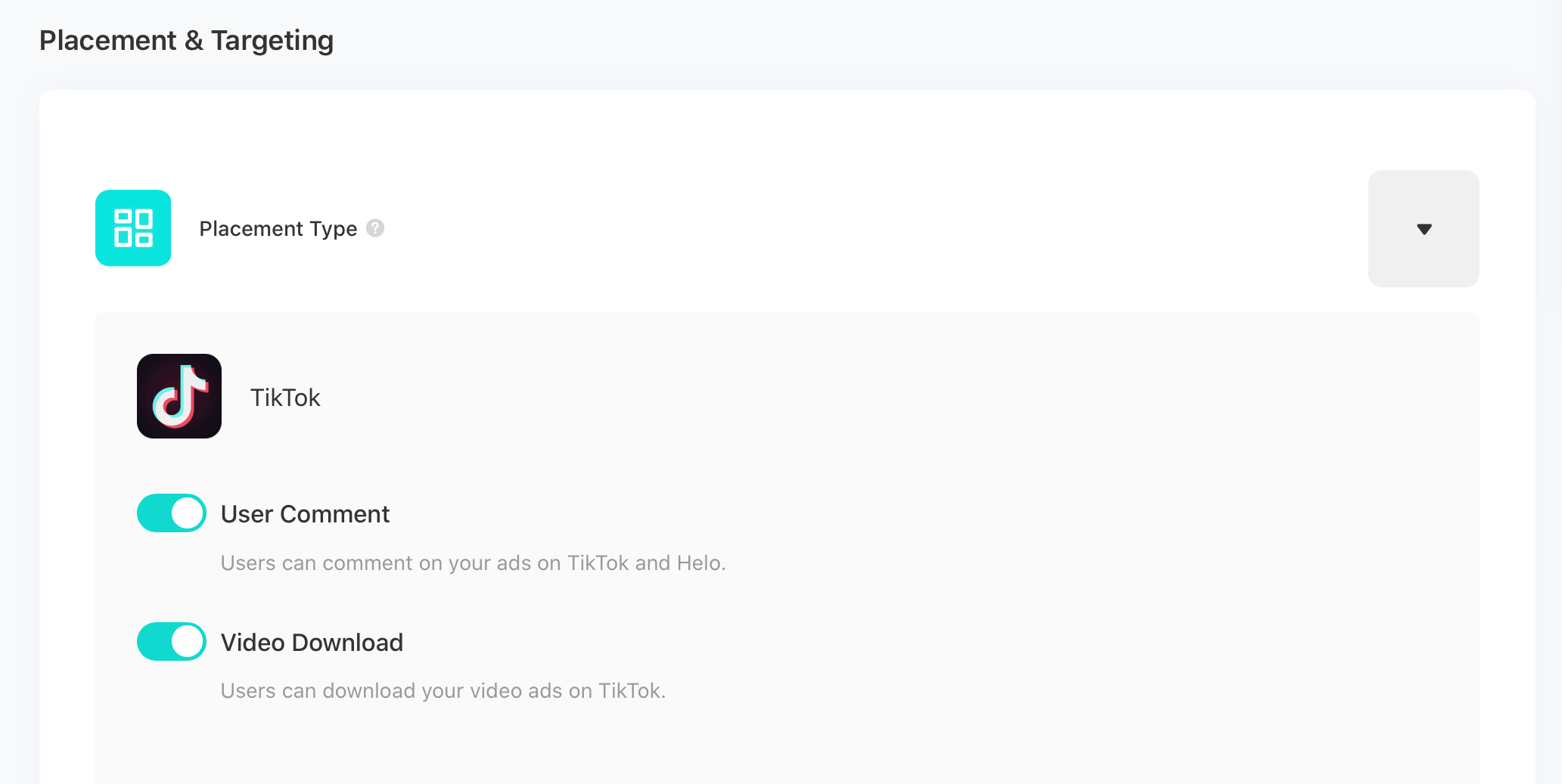Click the teal Placement Type grid icon

133,228
